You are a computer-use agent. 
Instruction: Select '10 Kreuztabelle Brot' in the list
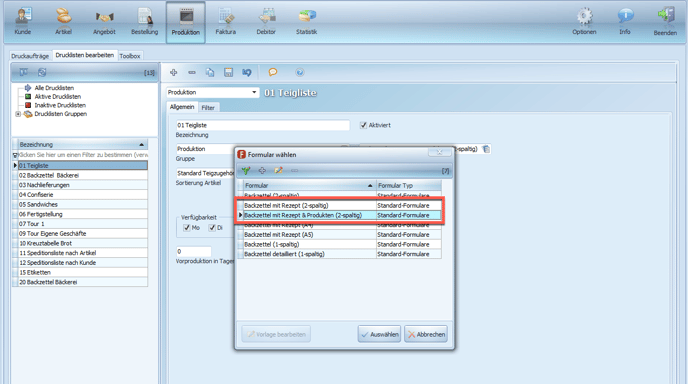click(x=82, y=243)
